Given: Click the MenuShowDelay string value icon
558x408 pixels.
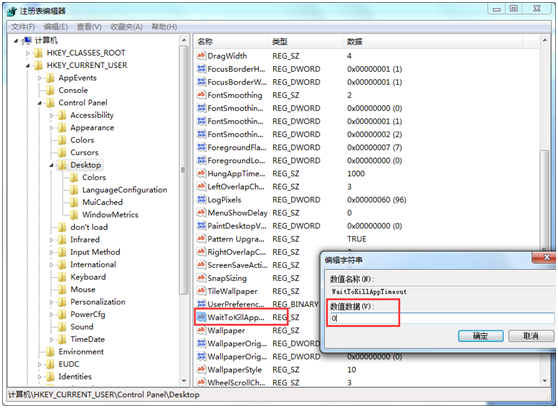Looking at the screenshot, I should click(201, 213).
